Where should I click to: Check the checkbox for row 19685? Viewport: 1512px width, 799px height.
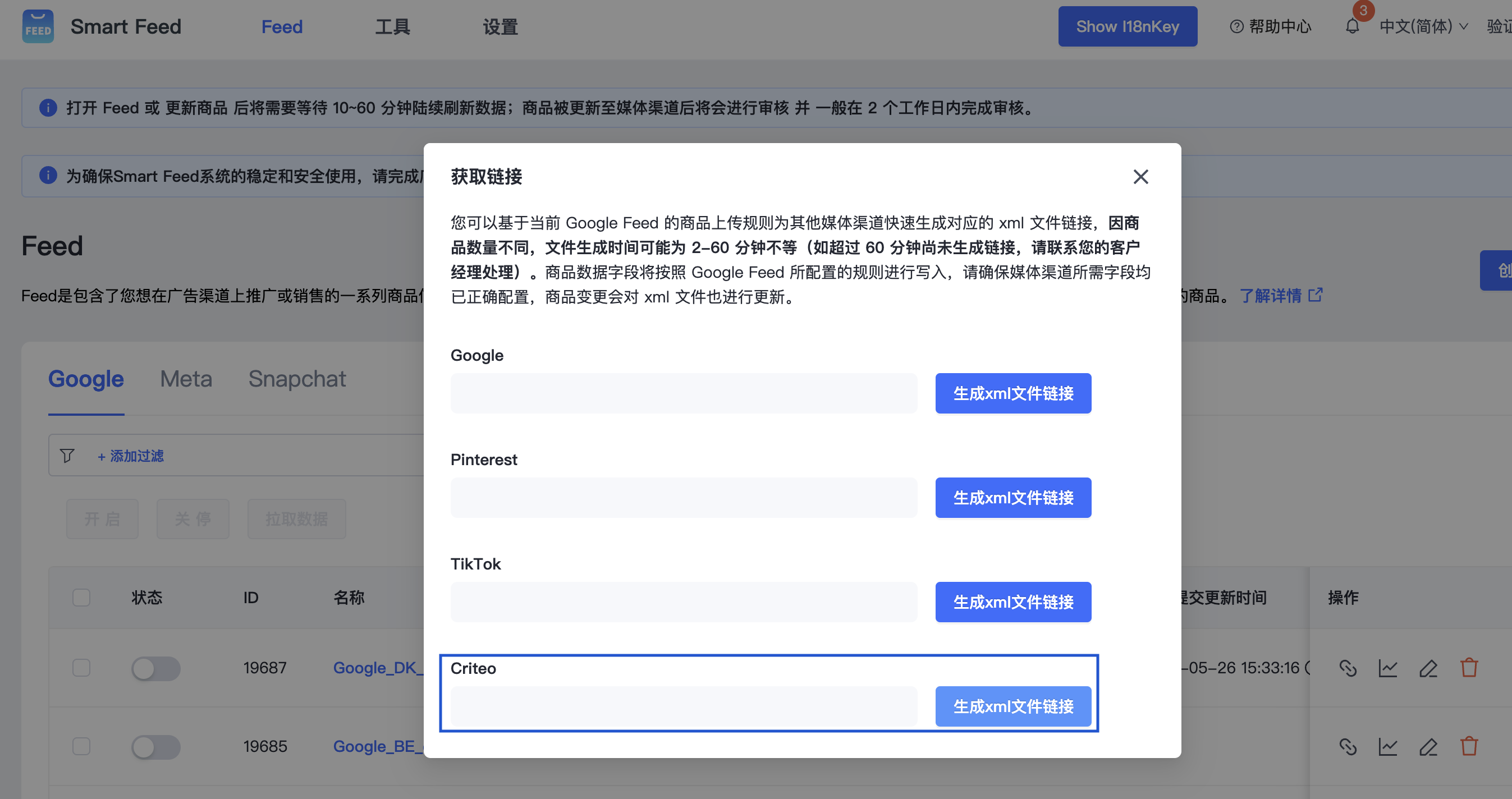point(81,746)
